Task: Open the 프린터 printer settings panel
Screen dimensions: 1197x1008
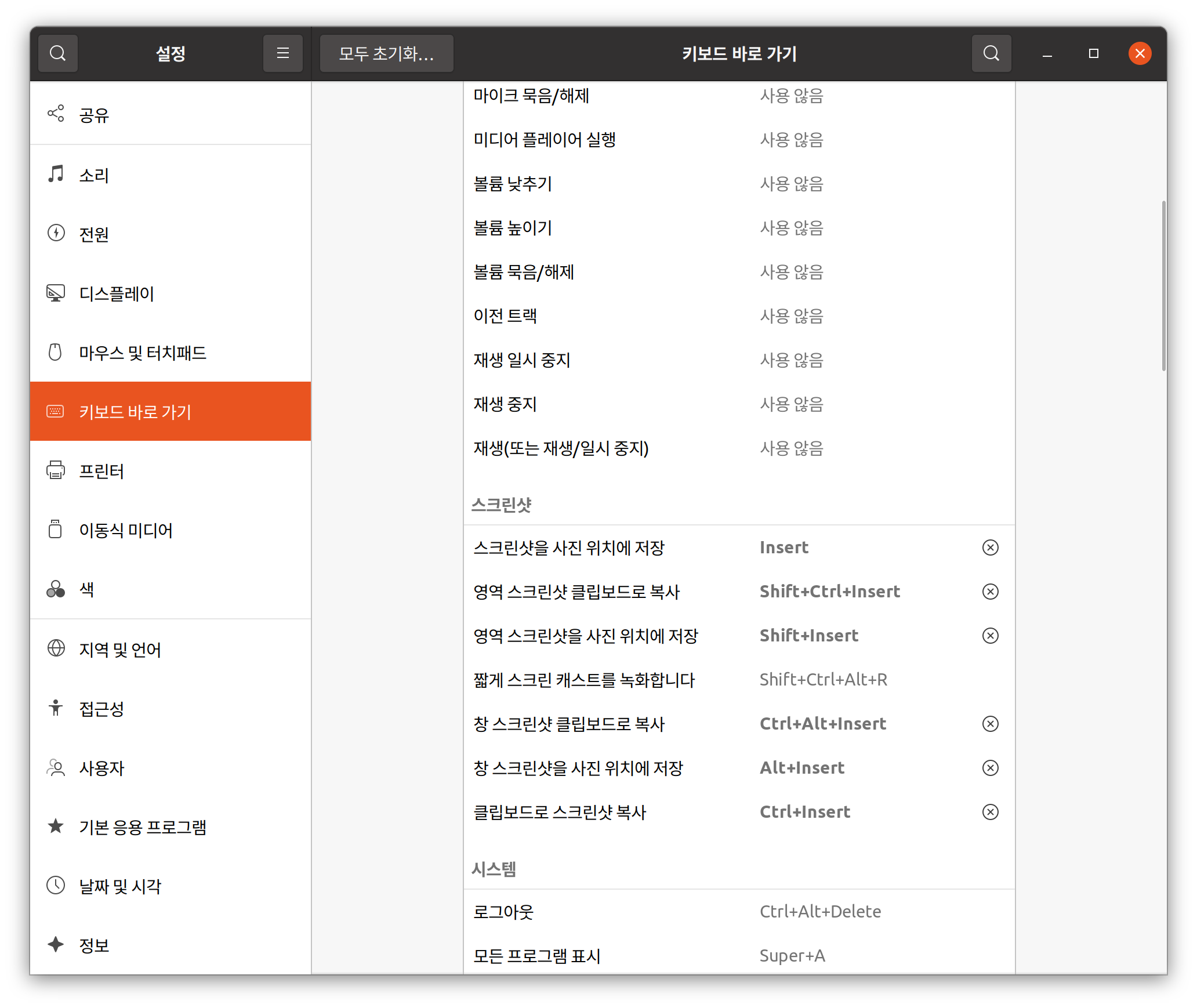Action: (x=171, y=471)
